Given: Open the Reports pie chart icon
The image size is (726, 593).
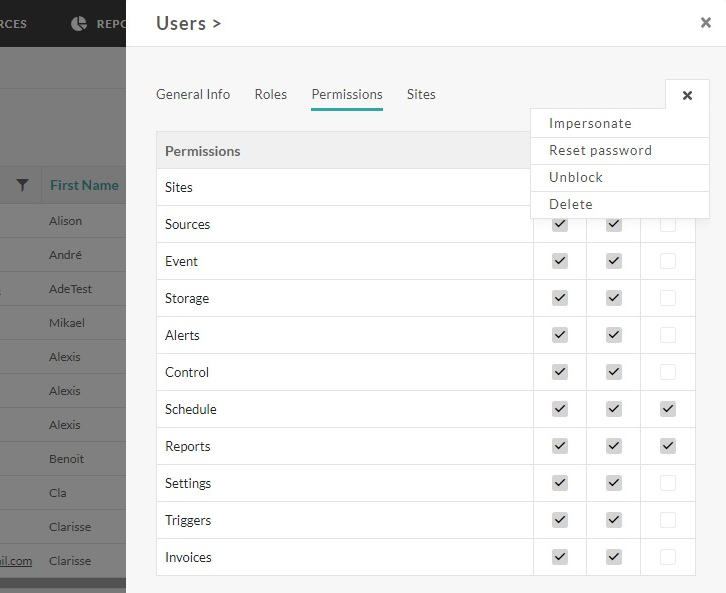Looking at the screenshot, I should pos(79,24).
